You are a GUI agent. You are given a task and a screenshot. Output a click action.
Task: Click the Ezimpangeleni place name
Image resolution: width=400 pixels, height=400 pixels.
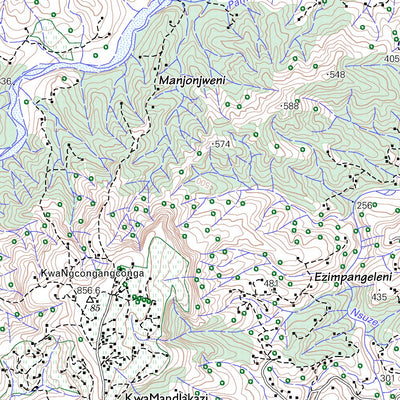click(353, 277)
